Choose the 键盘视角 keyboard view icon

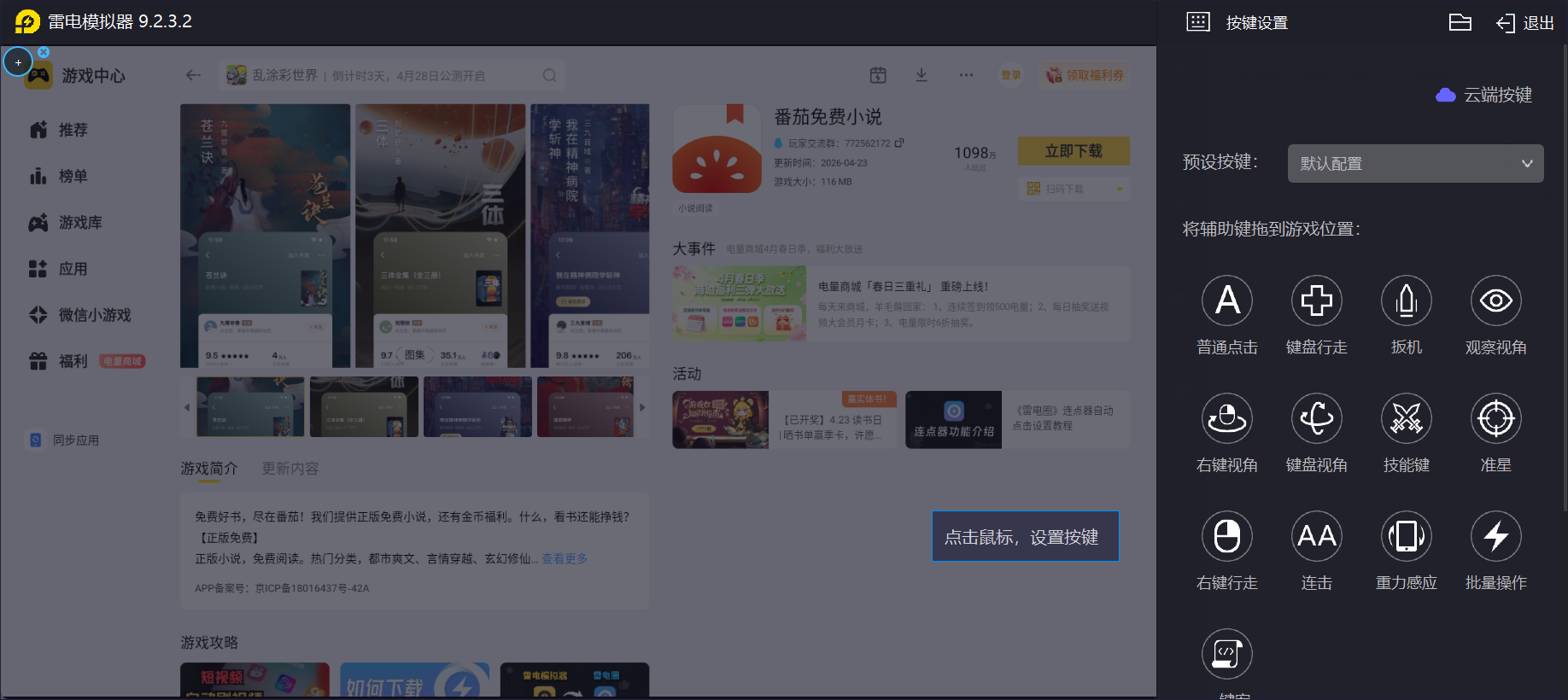click(x=1317, y=418)
